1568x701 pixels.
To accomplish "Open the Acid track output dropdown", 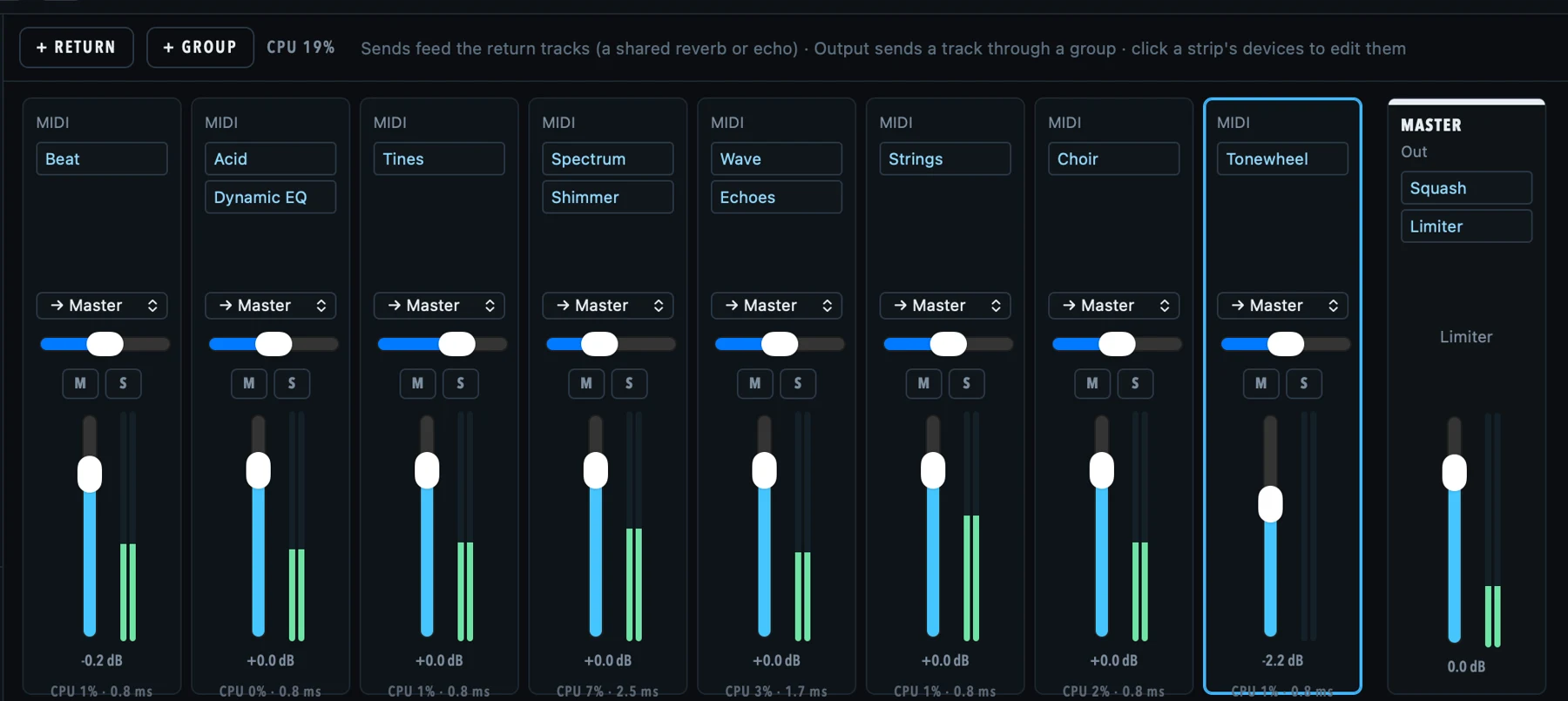I will pos(271,306).
